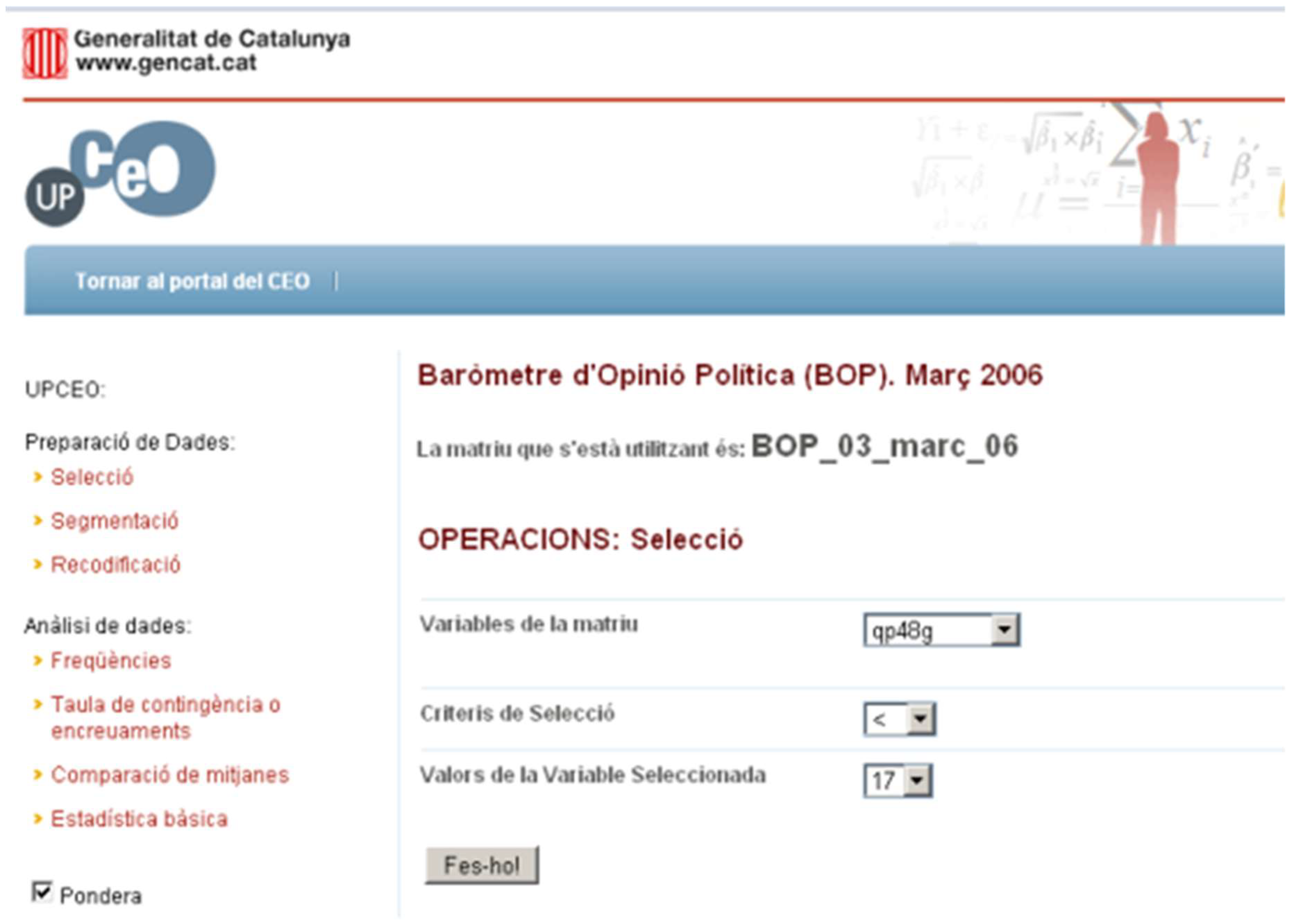Open the Variables de la matriu dropdown

pyautogui.click(x=1004, y=630)
